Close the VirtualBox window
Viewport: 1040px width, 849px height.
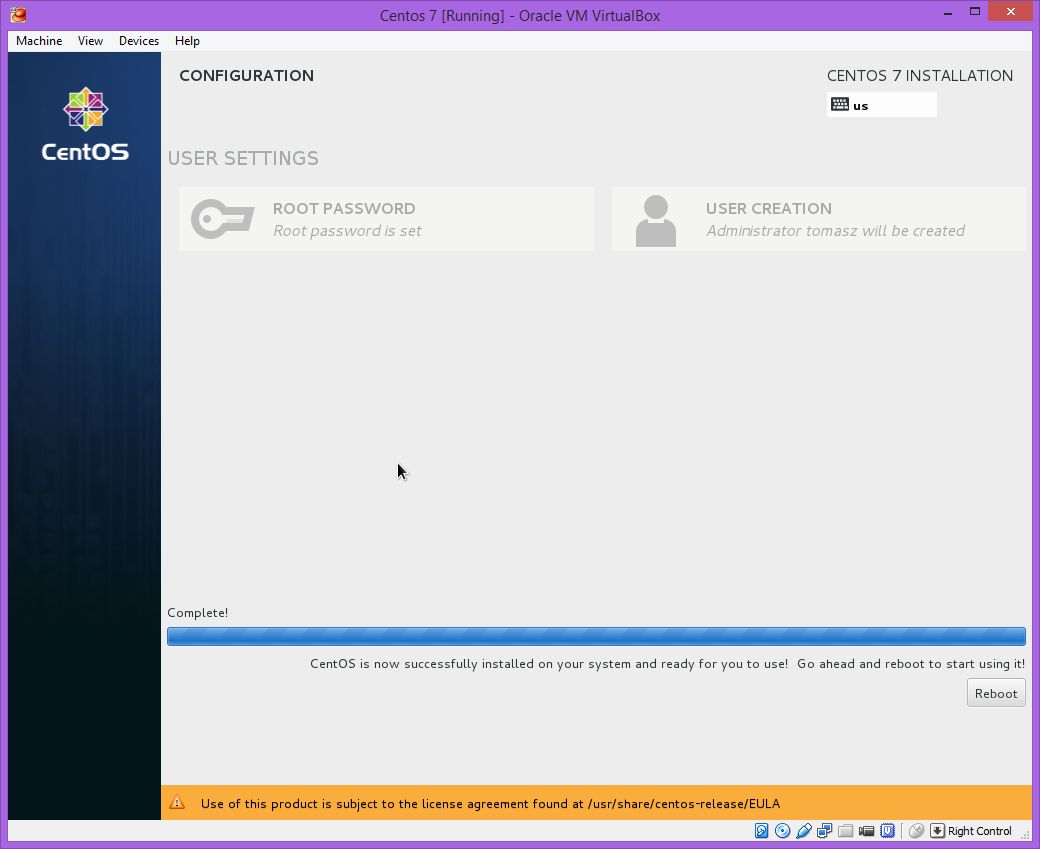tap(1011, 11)
